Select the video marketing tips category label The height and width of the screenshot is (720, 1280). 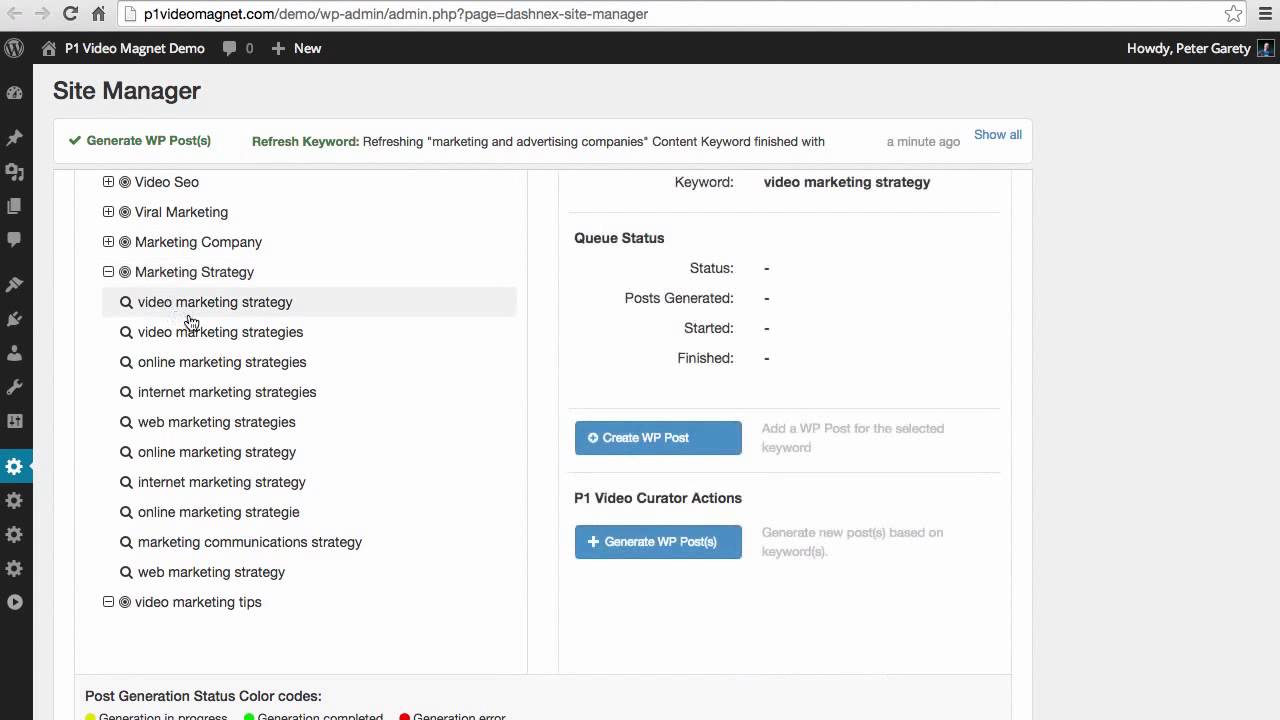(198, 602)
